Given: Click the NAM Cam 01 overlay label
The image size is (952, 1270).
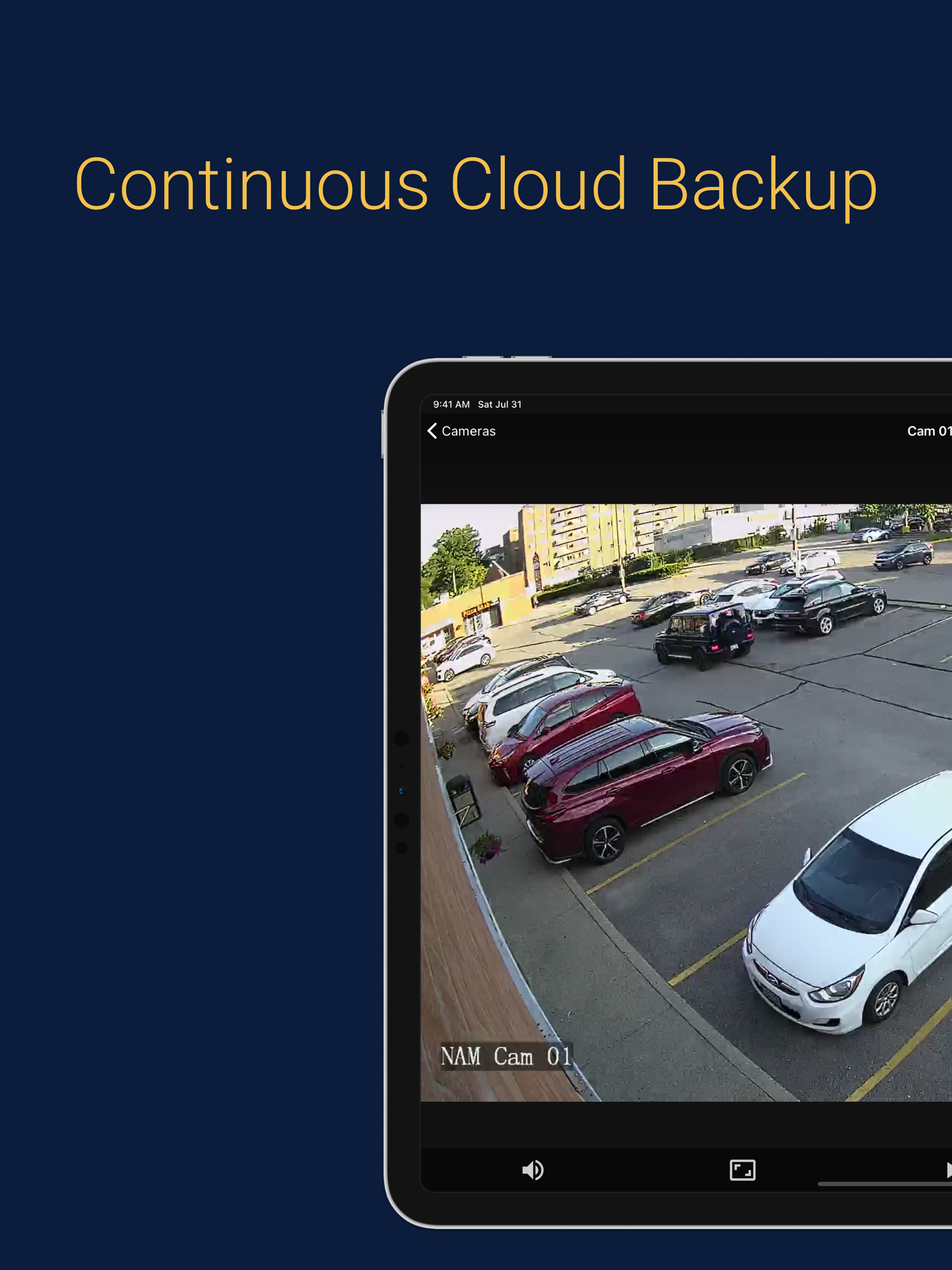Looking at the screenshot, I should (506, 1057).
